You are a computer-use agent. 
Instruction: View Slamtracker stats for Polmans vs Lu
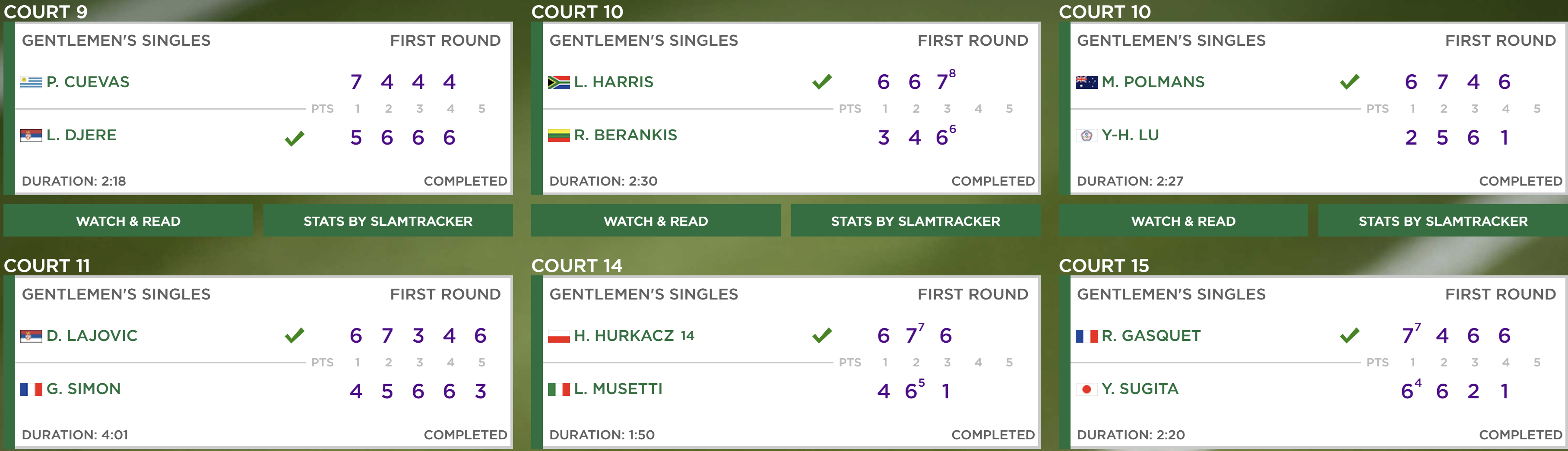point(1443,221)
